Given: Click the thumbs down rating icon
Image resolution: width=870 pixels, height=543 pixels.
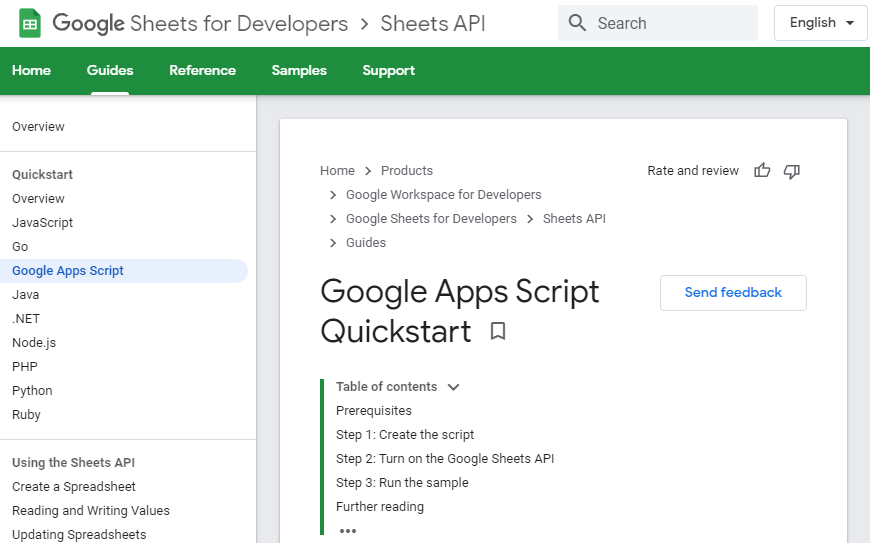Looking at the screenshot, I should click(x=792, y=171).
